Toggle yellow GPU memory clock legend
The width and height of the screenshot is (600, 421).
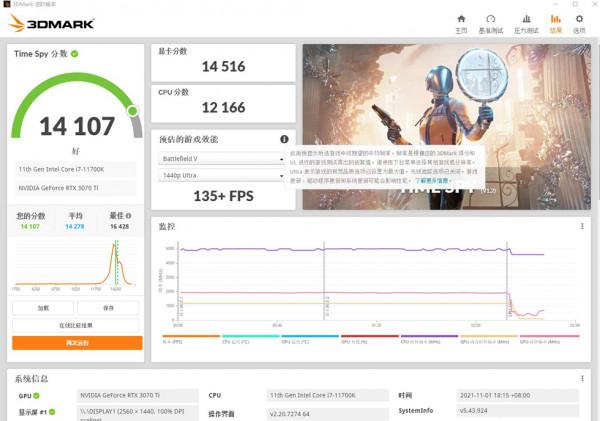[x=489, y=339]
